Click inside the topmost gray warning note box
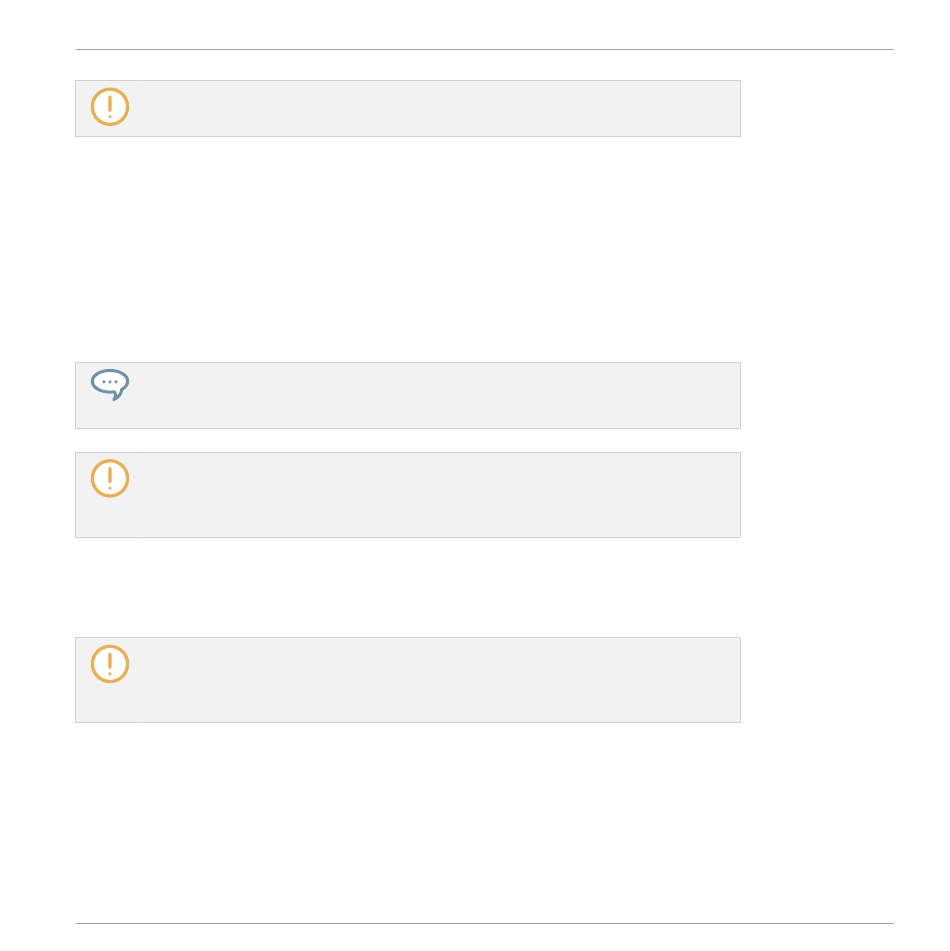Viewport: 950px width, 951px height. [408, 109]
